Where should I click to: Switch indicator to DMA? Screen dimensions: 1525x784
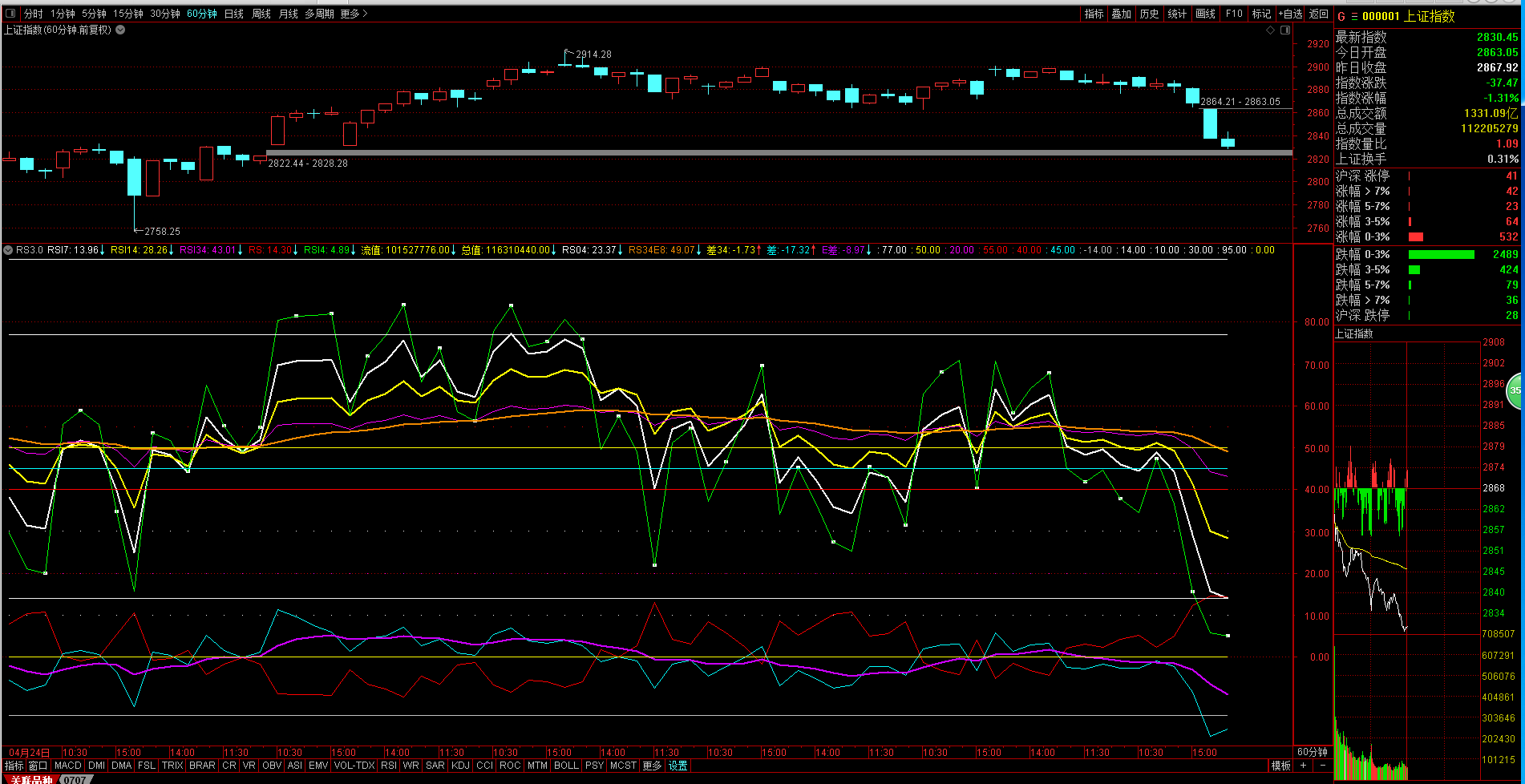tap(122, 766)
